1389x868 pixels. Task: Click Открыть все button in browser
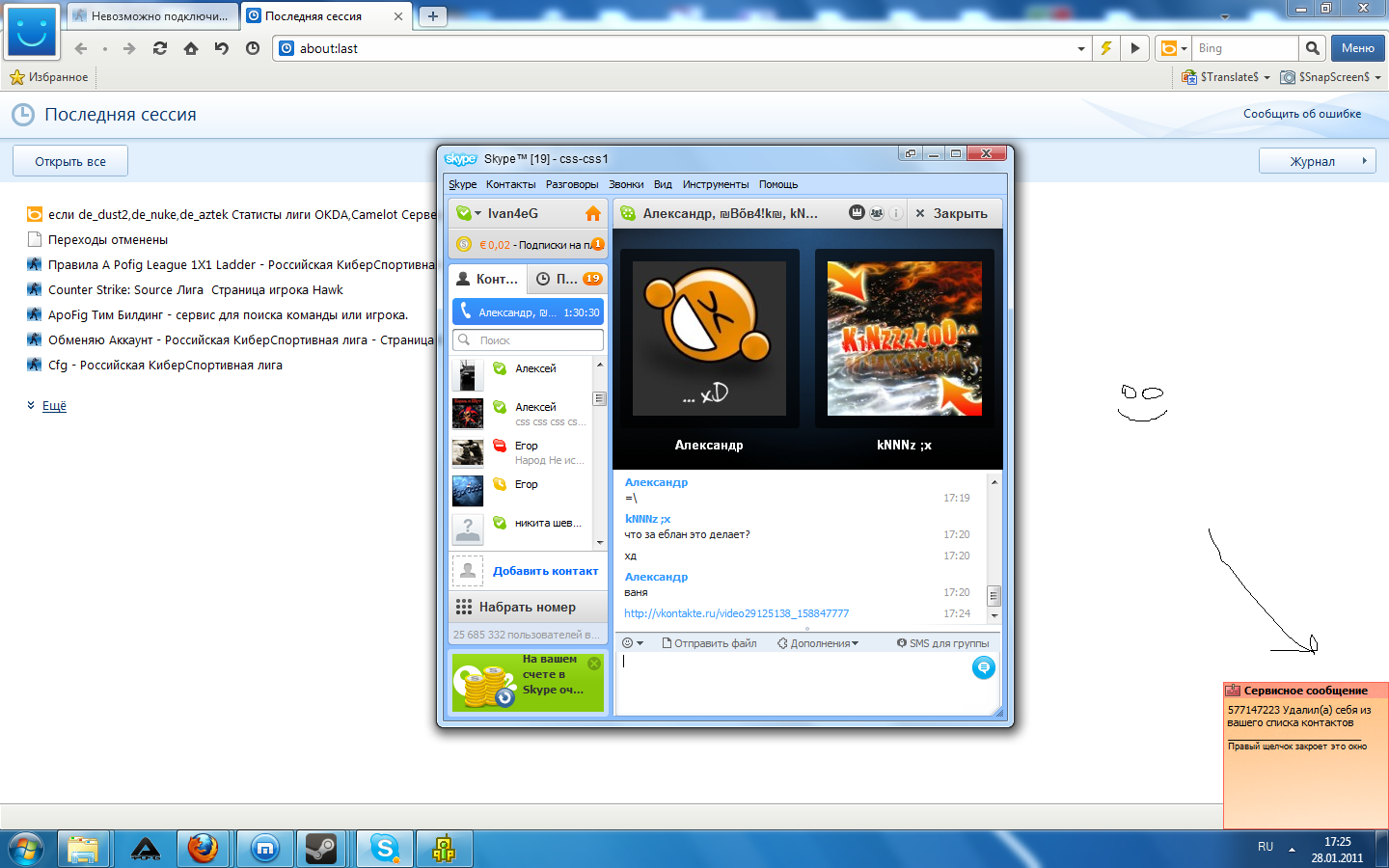pos(70,161)
